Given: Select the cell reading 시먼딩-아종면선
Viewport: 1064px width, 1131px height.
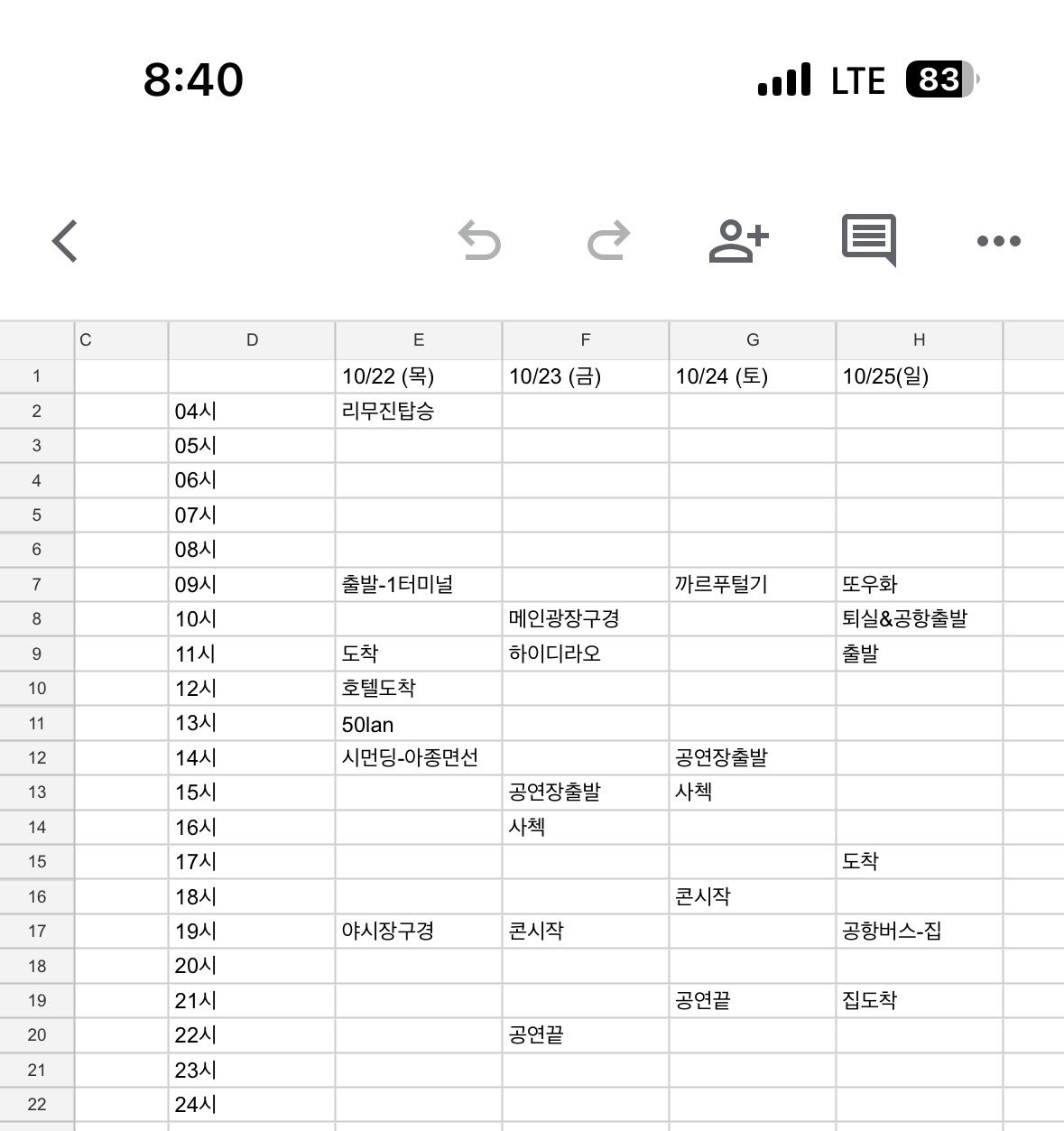Looking at the screenshot, I should pyautogui.click(x=419, y=757).
